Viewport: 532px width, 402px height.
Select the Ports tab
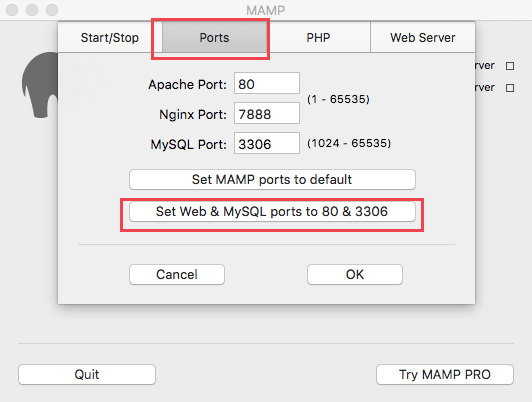214,37
